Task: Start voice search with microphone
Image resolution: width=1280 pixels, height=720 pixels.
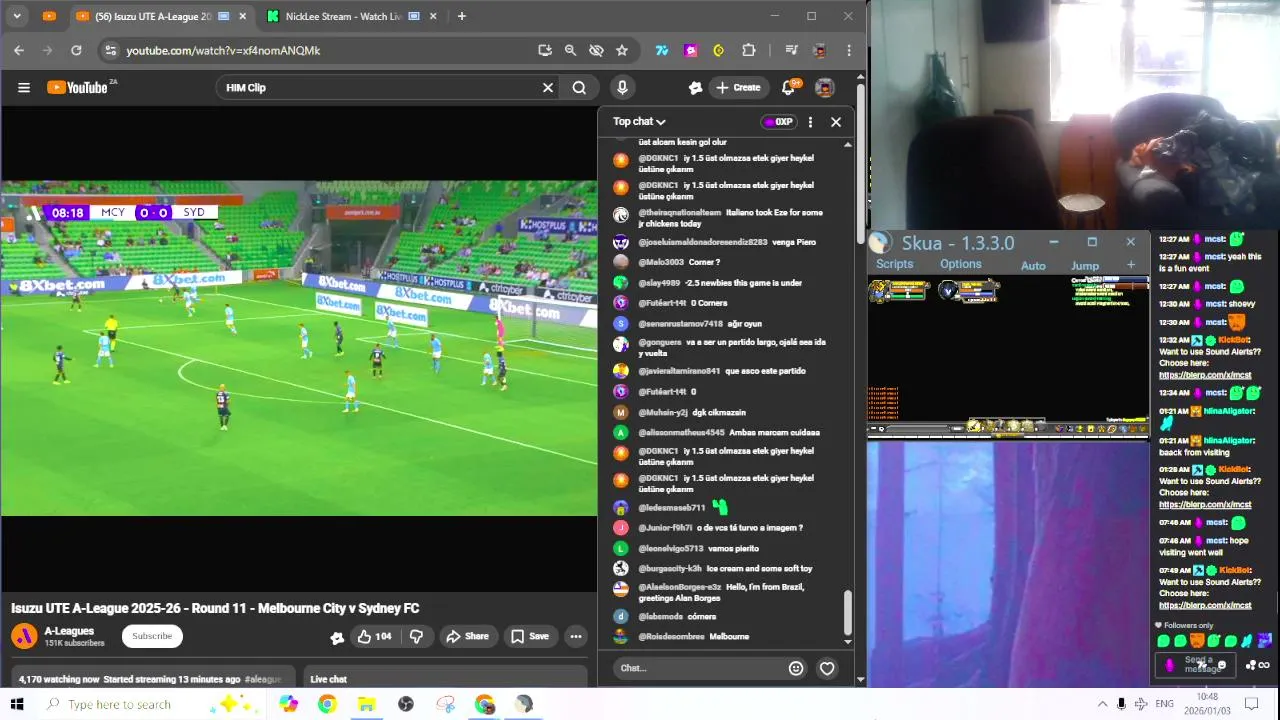Action: pyautogui.click(x=622, y=87)
